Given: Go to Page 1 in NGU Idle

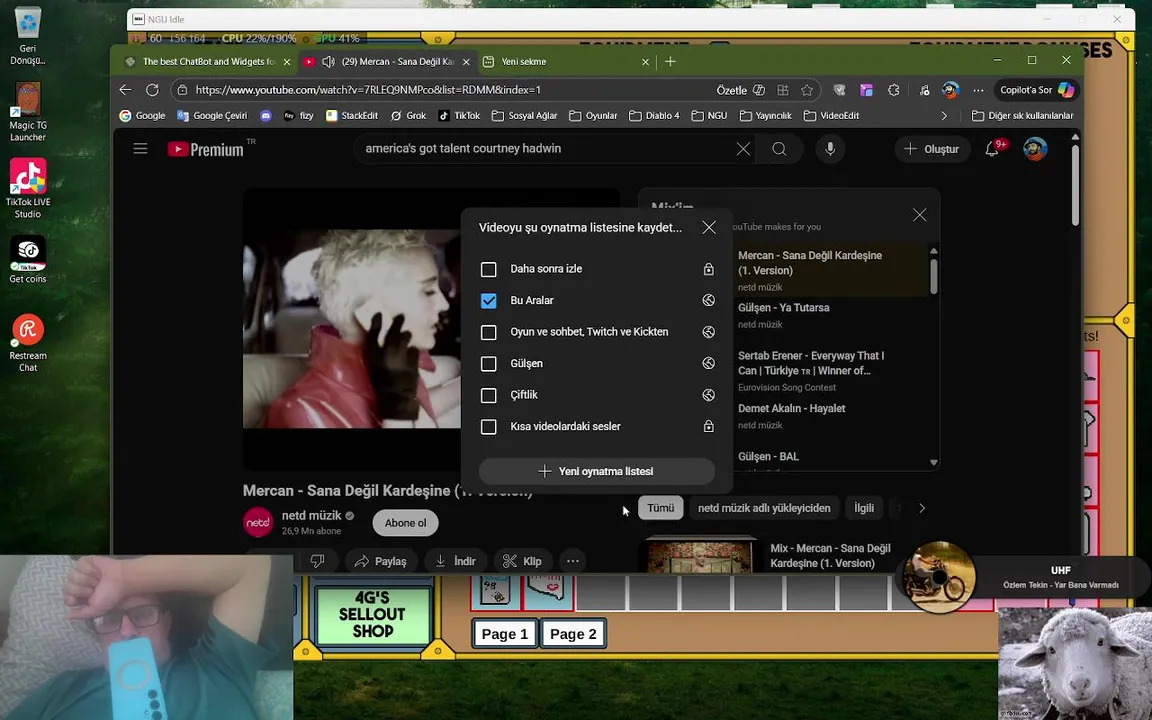Looking at the screenshot, I should [505, 634].
